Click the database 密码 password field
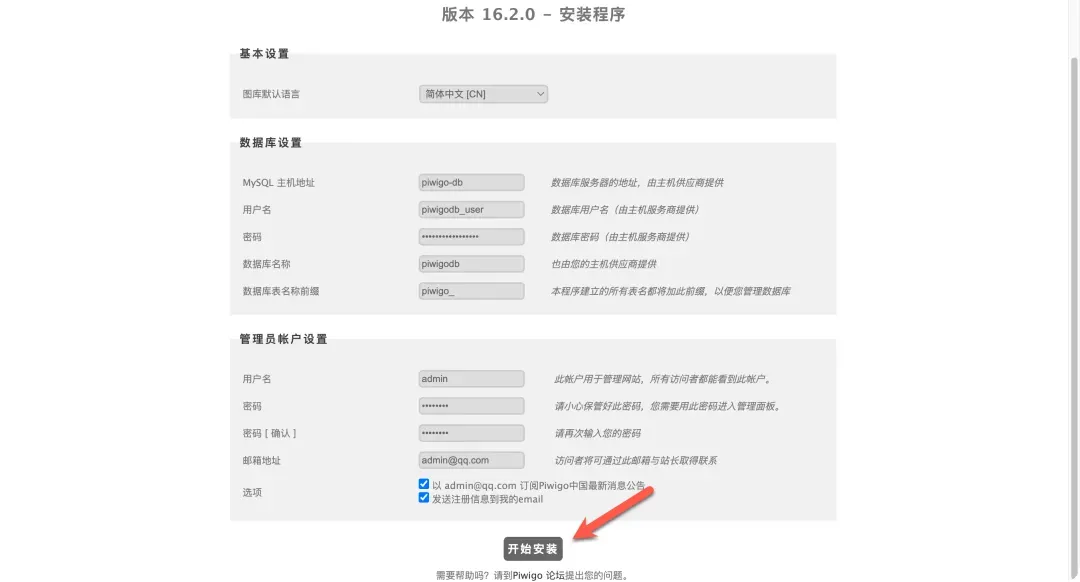Image resolution: width=1080 pixels, height=582 pixels. click(471, 236)
